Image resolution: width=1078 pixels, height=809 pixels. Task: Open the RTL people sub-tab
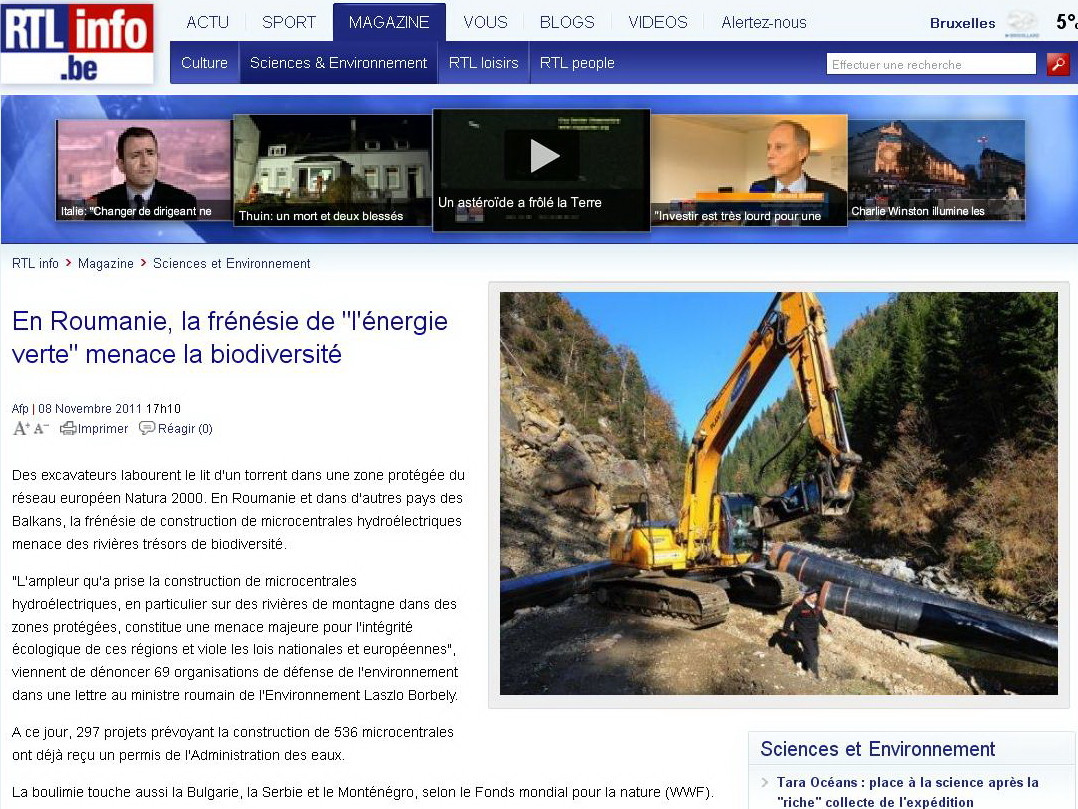coord(577,62)
